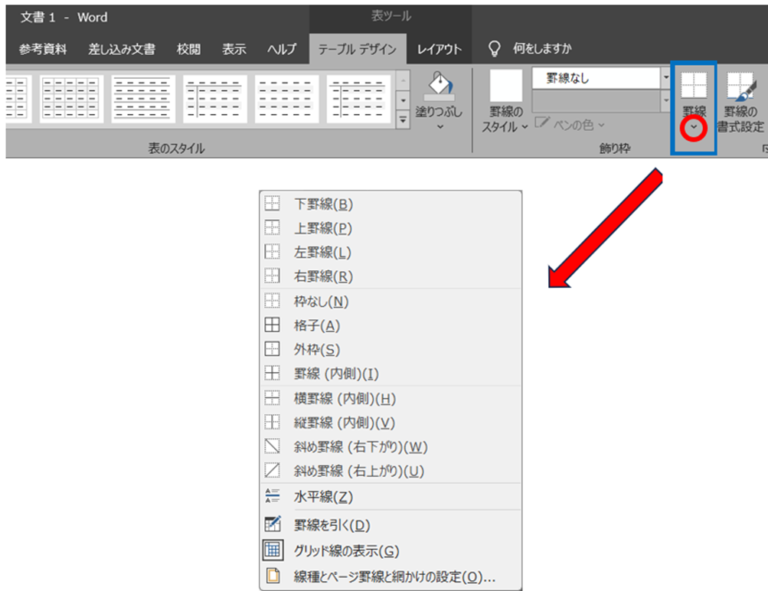The height and width of the screenshot is (591, 768).
Task: Pick the first table style thumbnail in gallery
Action: click(15, 99)
